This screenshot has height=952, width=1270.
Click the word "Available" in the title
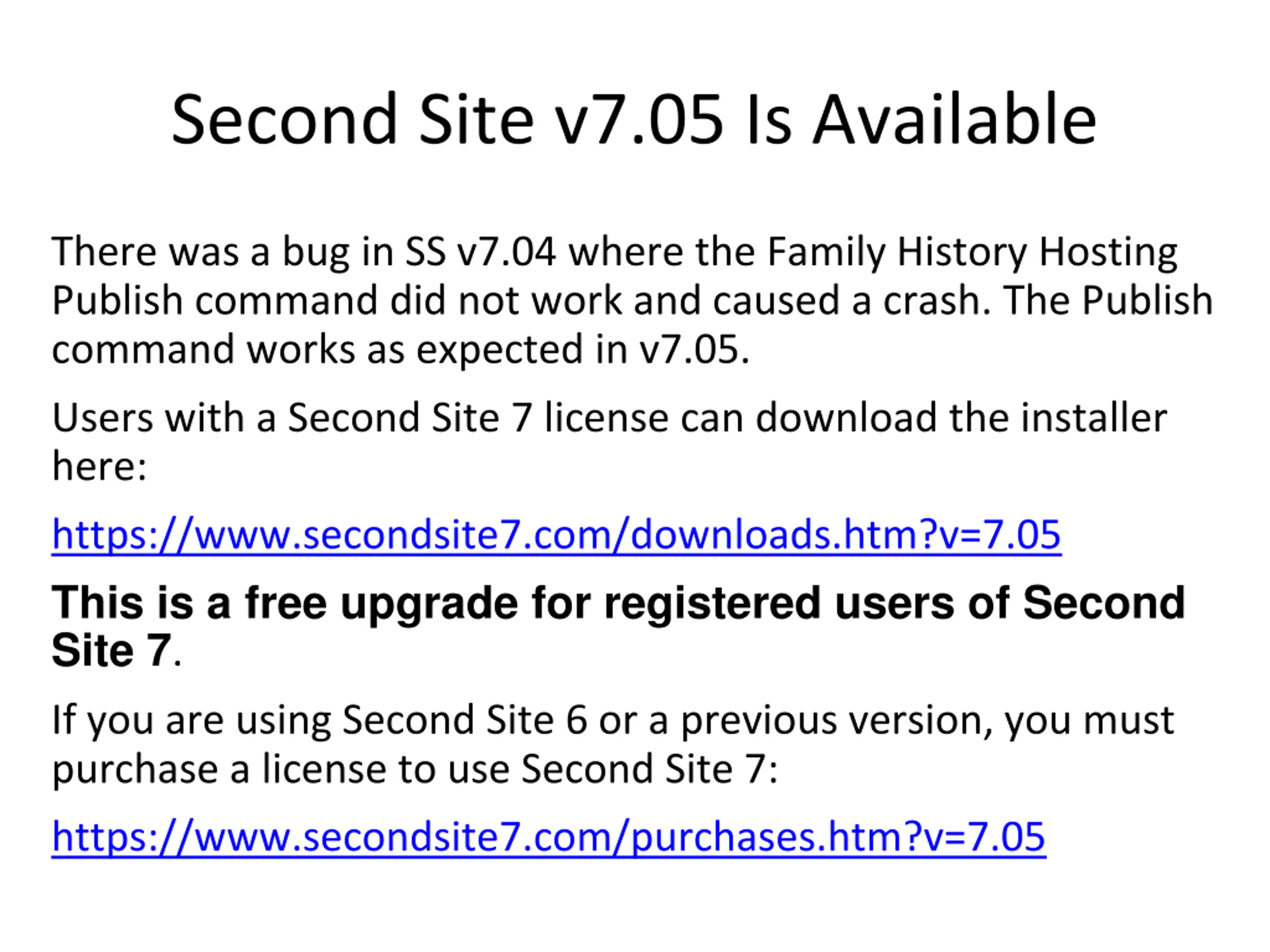(x=954, y=120)
